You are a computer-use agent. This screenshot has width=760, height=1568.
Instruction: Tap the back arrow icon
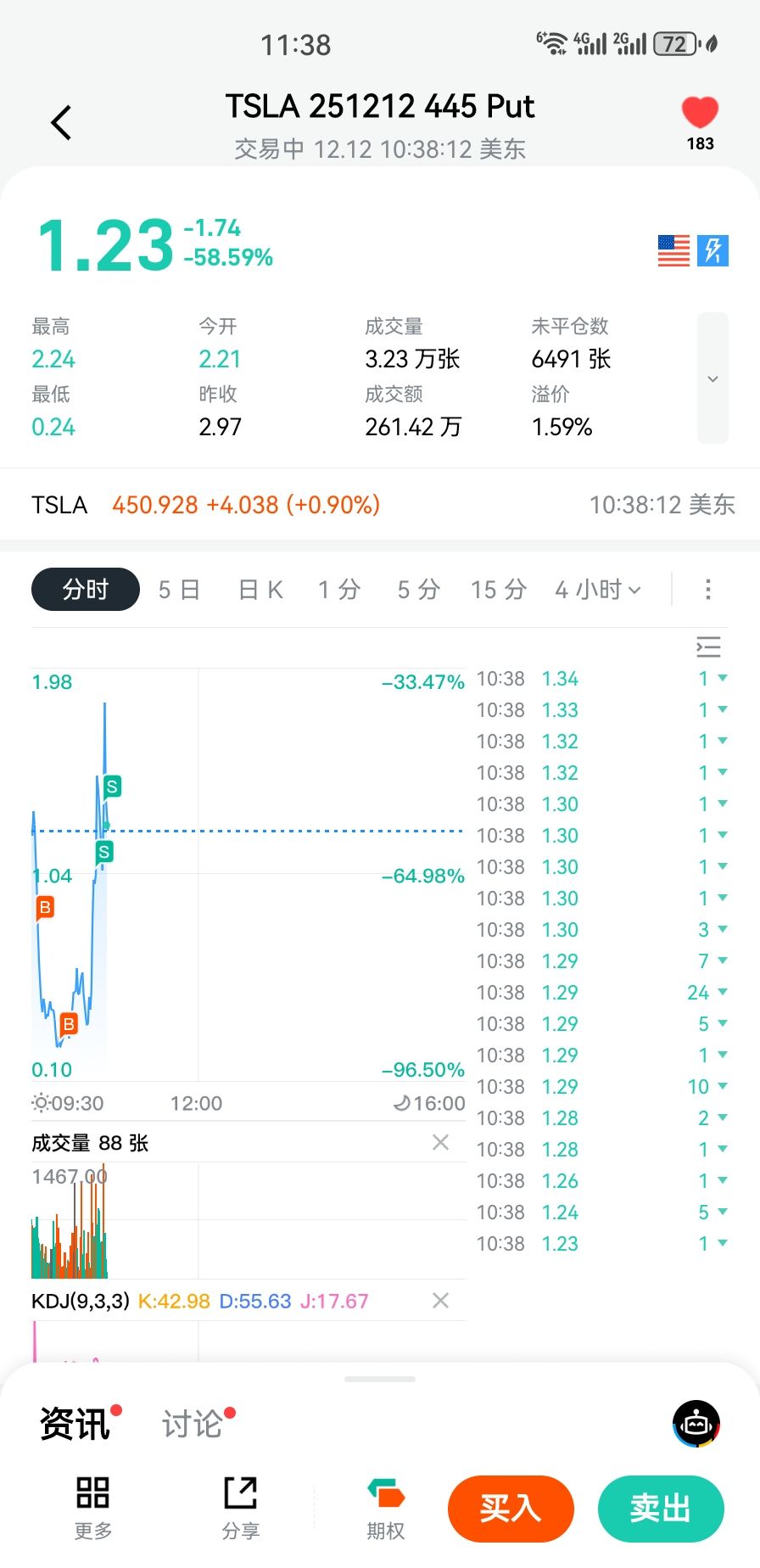61,123
